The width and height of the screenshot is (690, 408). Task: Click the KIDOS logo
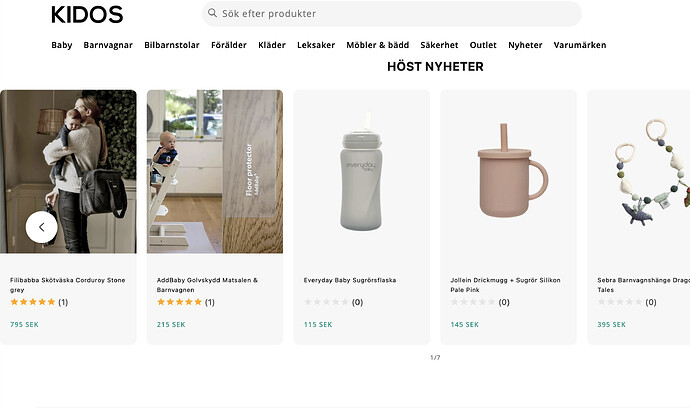pyautogui.click(x=87, y=14)
